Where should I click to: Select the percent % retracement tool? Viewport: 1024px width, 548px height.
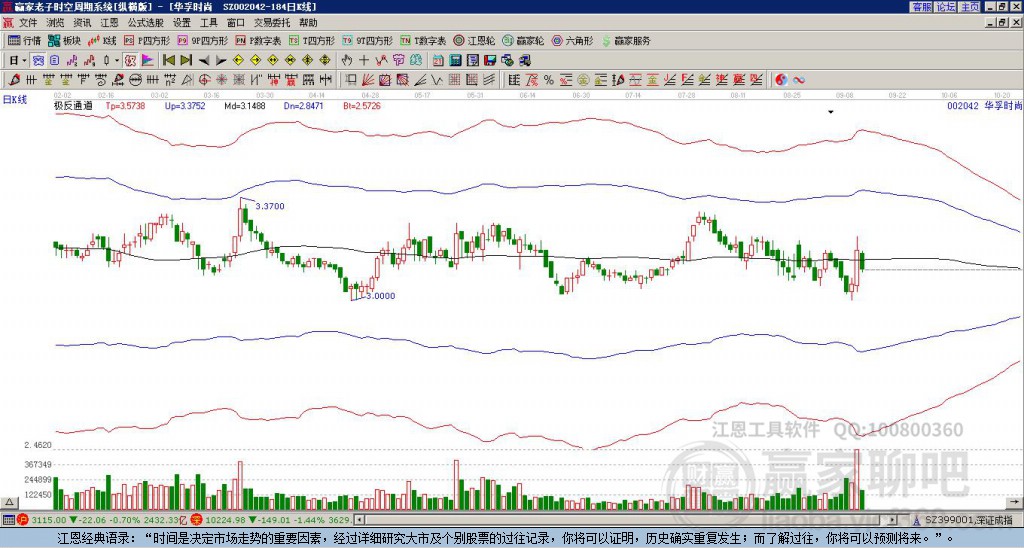click(549, 80)
